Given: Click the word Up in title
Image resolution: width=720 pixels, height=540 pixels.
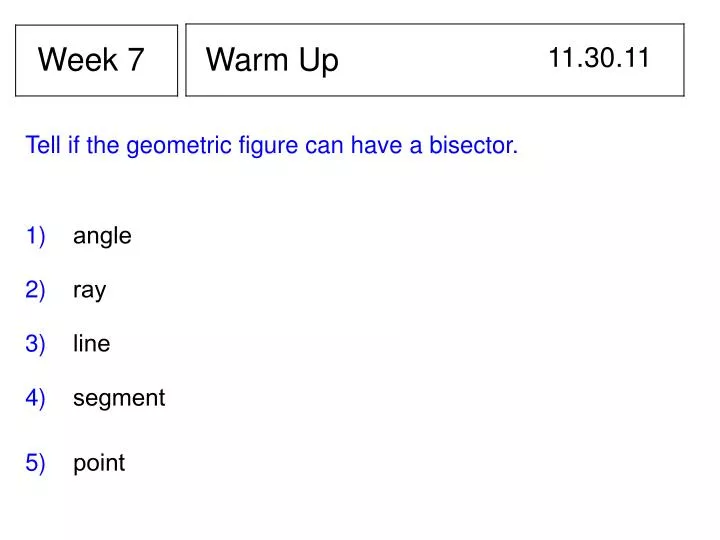Looking at the screenshot, I should (x=319, y=61).
